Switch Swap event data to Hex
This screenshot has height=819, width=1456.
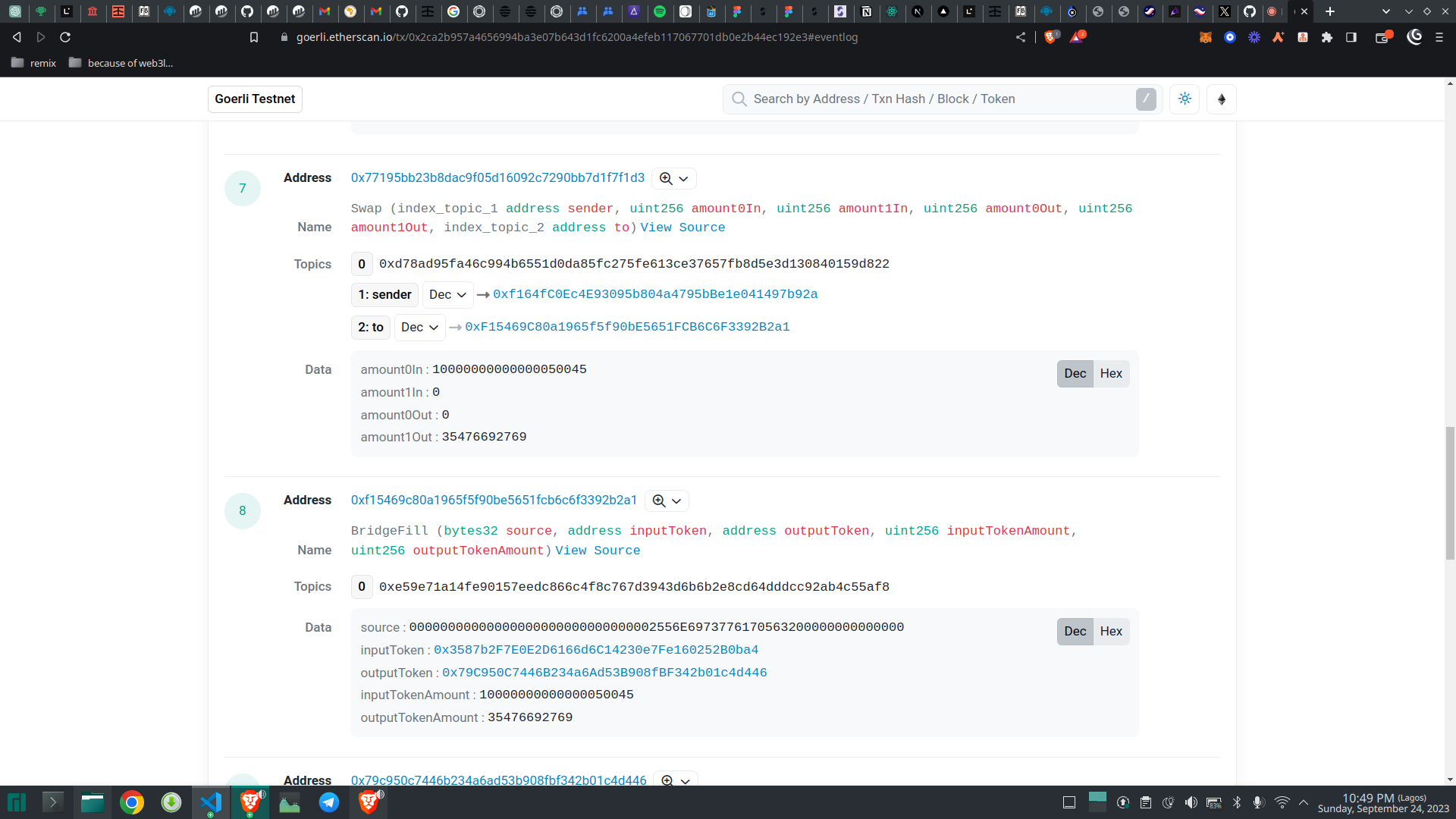coord(1111,373)
